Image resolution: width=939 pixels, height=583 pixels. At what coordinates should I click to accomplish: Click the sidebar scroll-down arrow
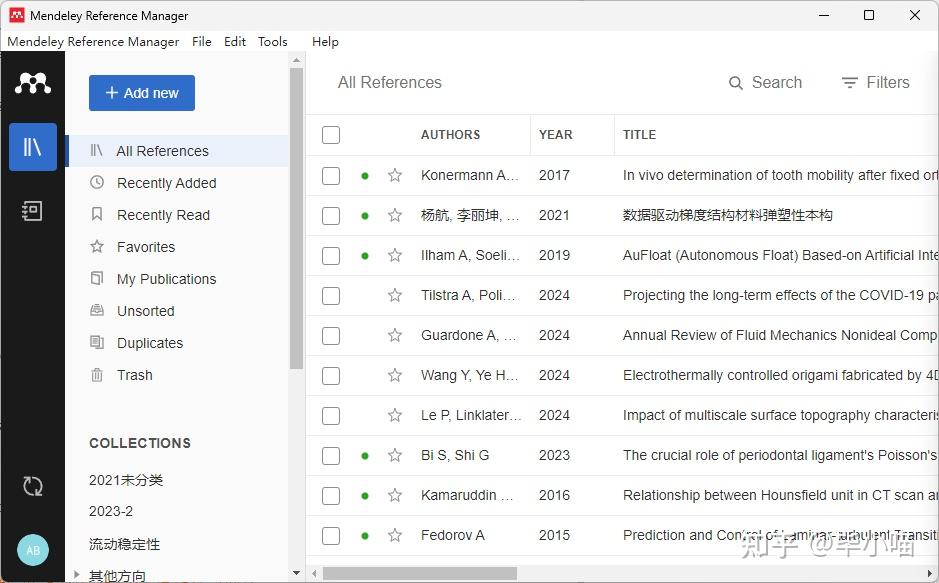[x=296, y=573]
